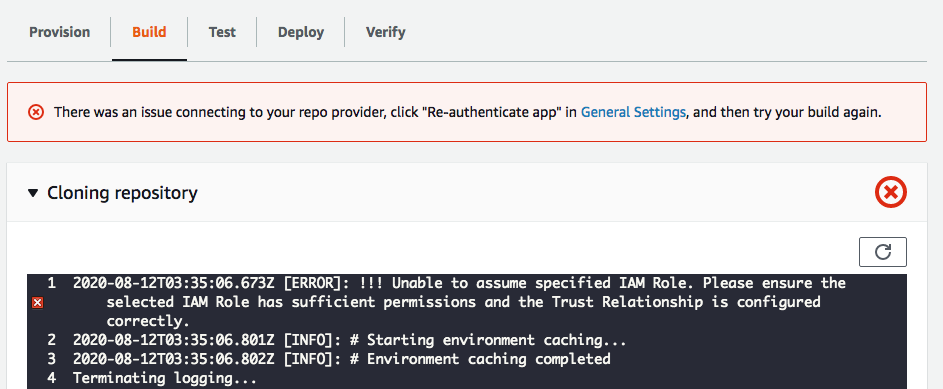Click the repo provider error message text
The image size is (943, 389).
(x=468, y=112)
